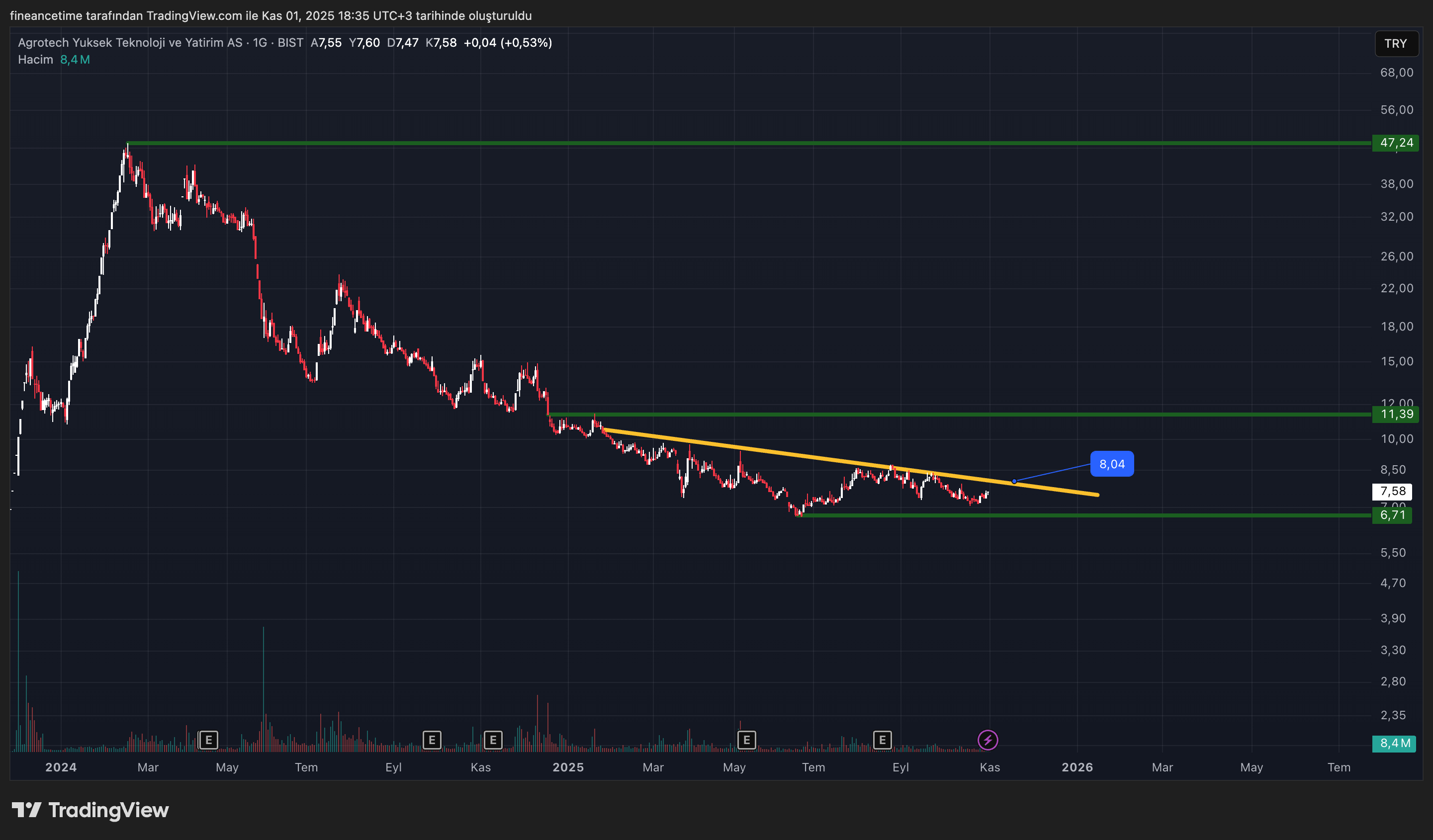Viewport: 1433px width, 840px height.
Task: Click the purple lightning bolt event icon
Action: [x=988, y=740]
